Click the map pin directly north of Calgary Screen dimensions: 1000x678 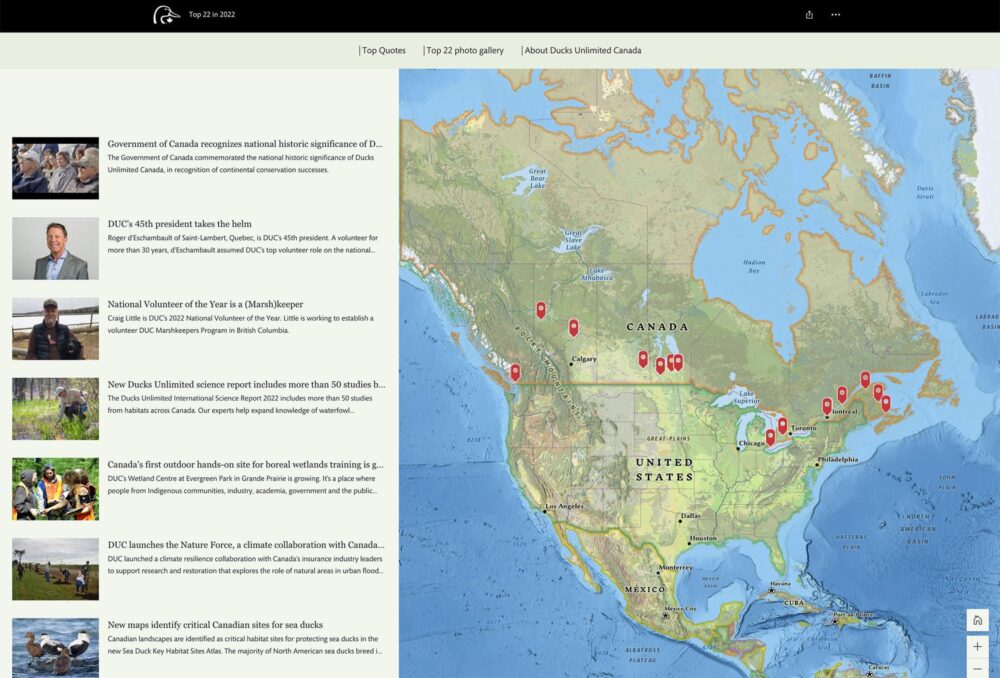click(x=573, y=327)
